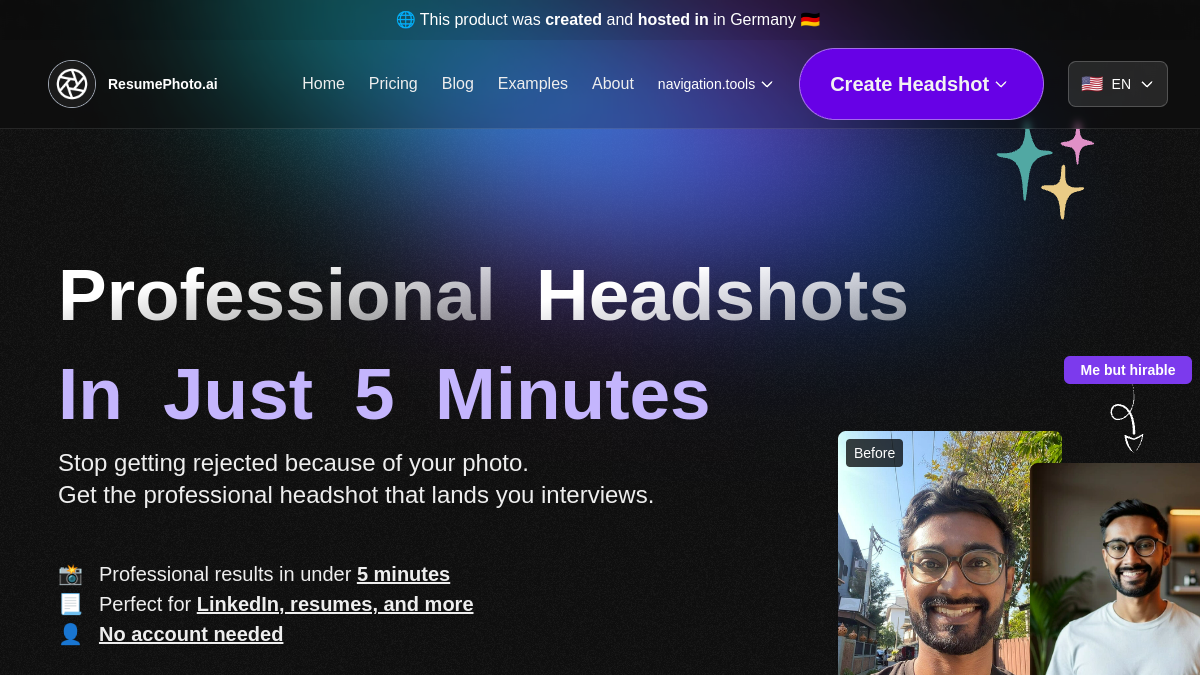The height and width of the screenshot is (675, 1200).
Task: Click the camera emoji beside Professional results
Action: (70, 574)
